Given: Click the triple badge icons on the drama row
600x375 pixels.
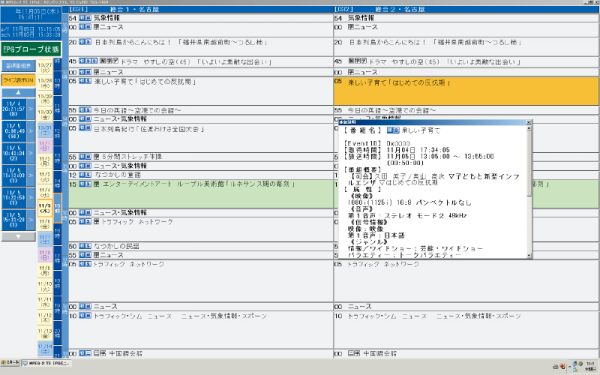Looking at the screenshot, I should click(x=88, y=61).
